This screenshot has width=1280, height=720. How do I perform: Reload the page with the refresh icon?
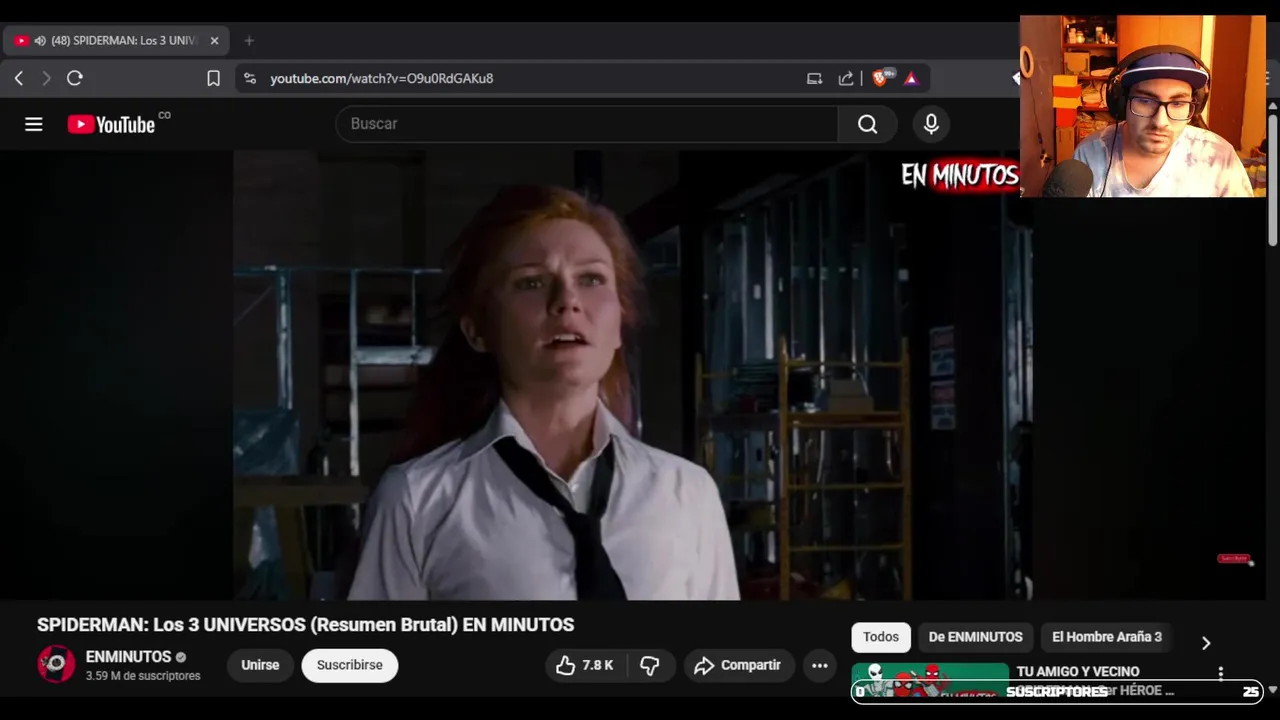[75, 78]
